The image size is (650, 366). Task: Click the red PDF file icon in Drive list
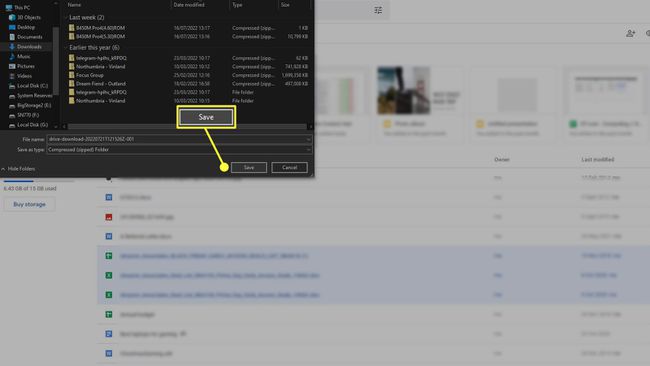coord(109,217)
